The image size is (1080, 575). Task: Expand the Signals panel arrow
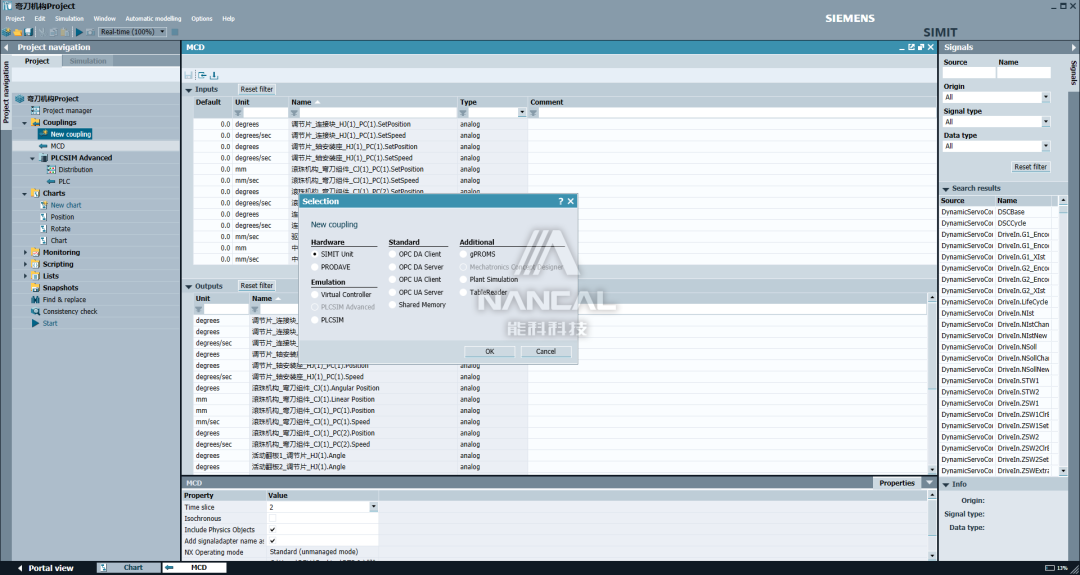[x=1074, y=48]
